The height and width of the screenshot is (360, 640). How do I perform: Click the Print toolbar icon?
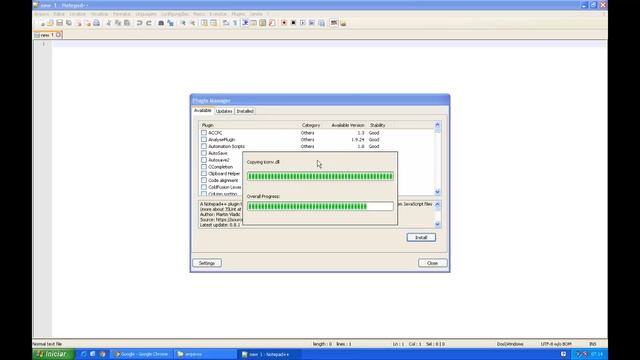[96, 23]
